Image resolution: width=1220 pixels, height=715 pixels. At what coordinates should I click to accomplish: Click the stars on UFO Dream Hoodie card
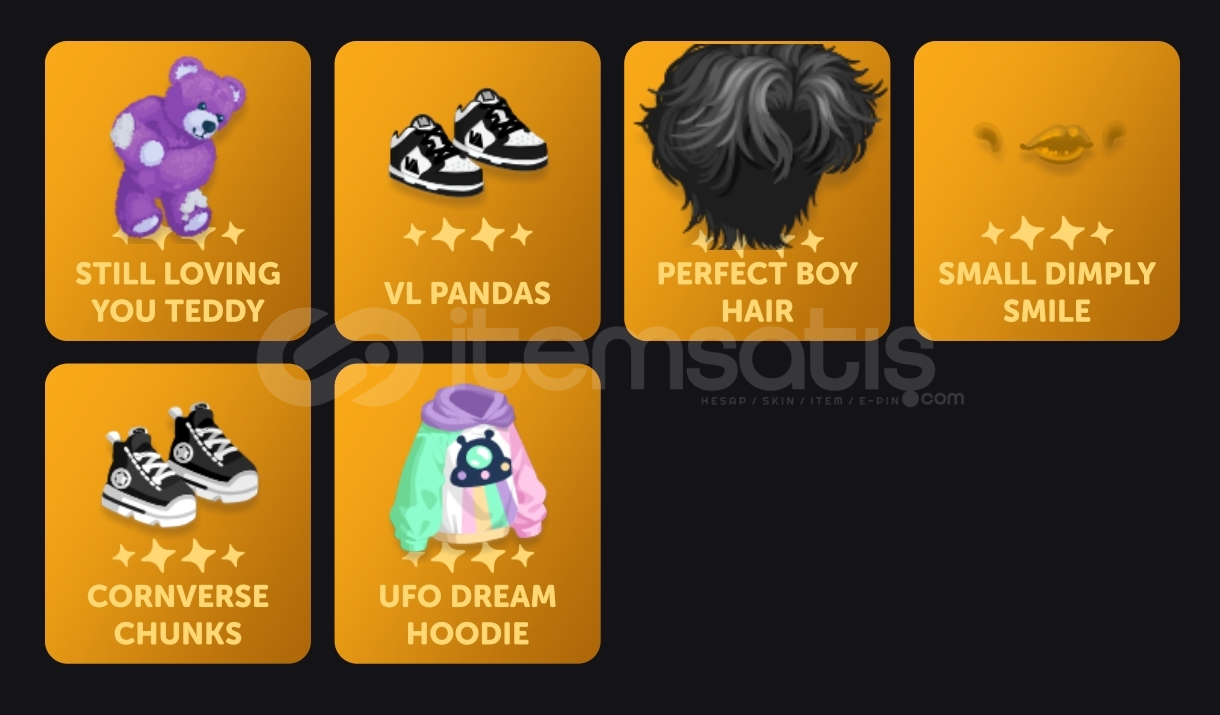pyautogui.click(x=468, y=556)
